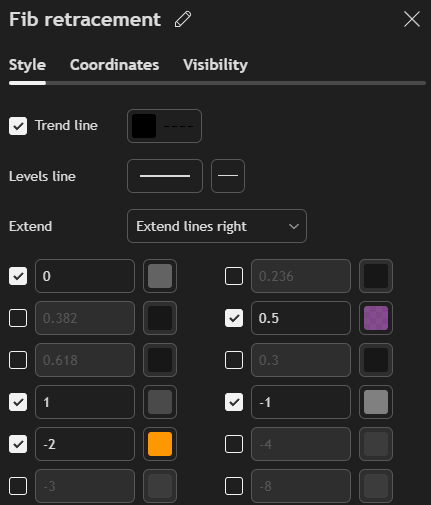Open gray color swatch for level 1

(x=160, y=402)
